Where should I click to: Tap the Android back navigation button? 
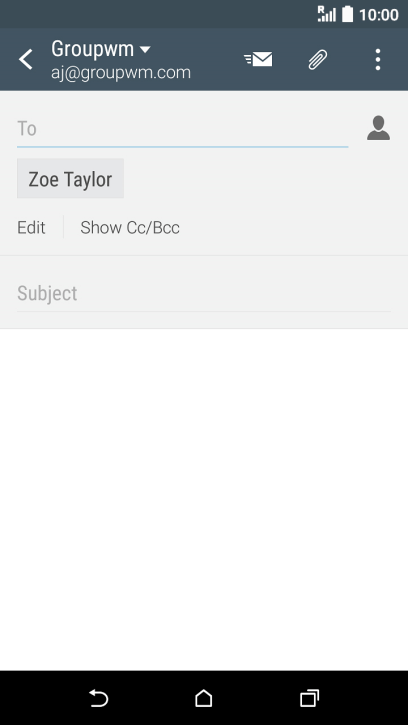coord(99,698)
